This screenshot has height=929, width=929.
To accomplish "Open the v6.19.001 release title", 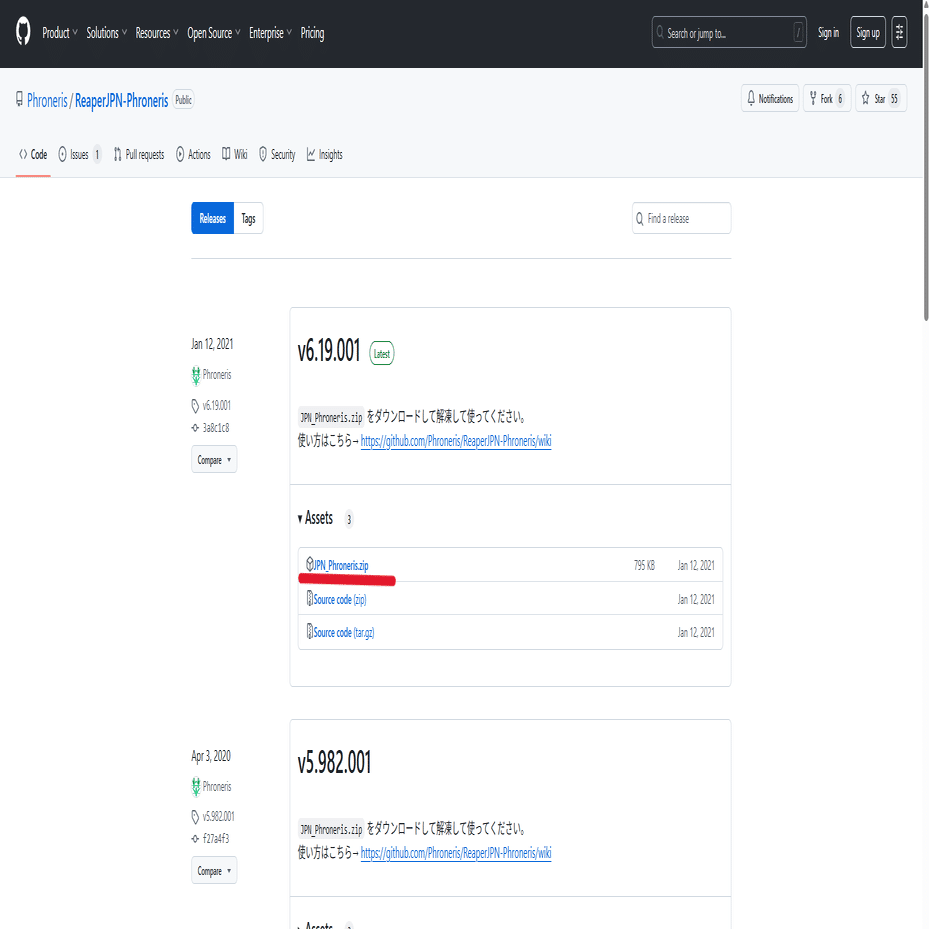I will 329,350.
